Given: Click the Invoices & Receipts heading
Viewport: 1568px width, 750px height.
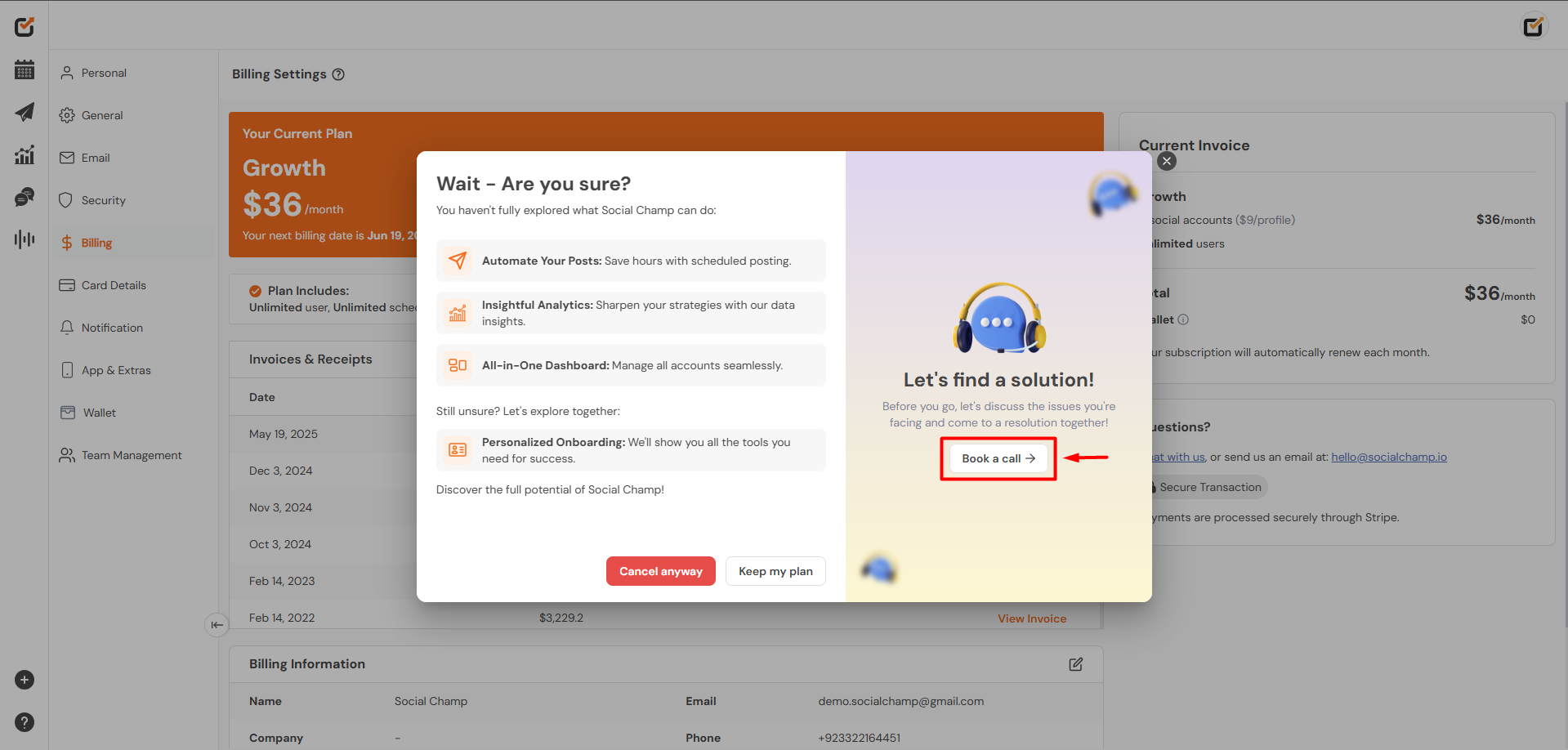Looking at the screenshot, I should [310, 359].
